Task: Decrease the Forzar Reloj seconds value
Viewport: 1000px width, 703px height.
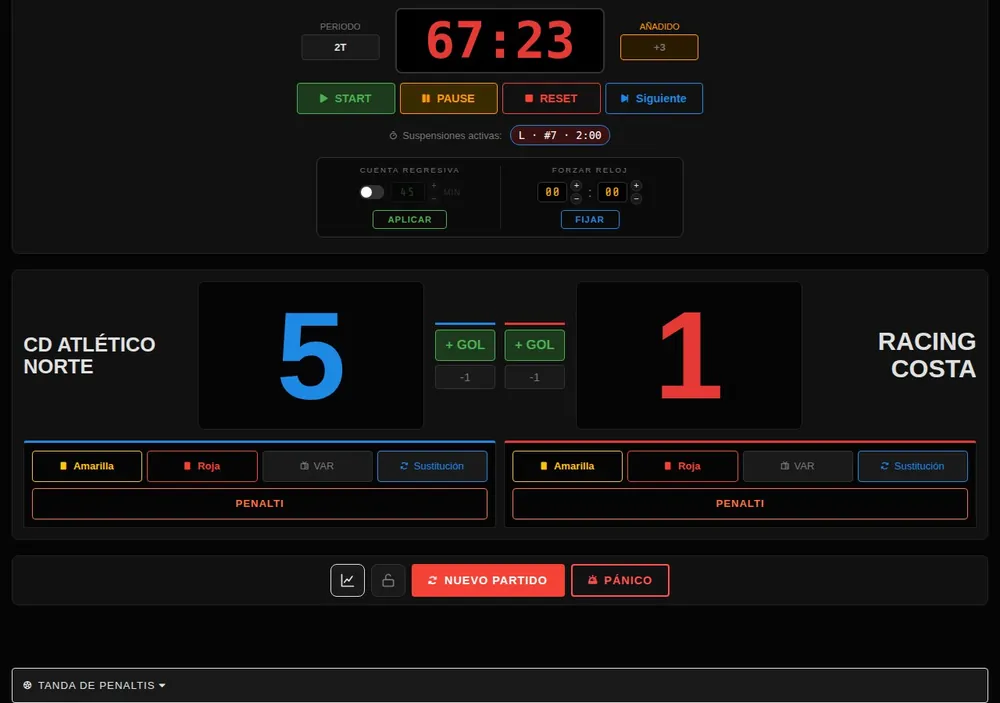Action: pos(636,198)
